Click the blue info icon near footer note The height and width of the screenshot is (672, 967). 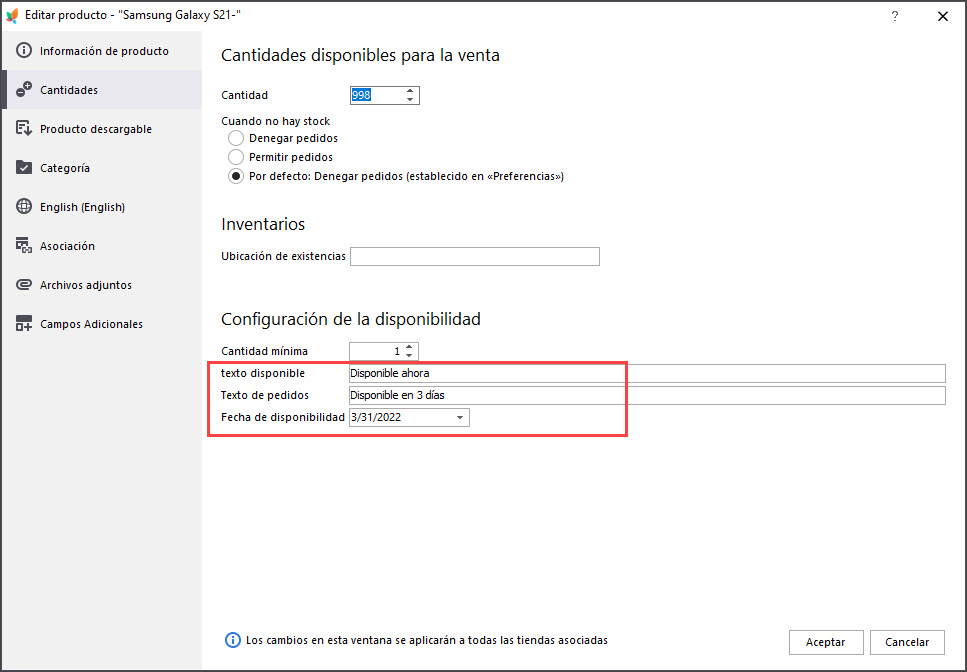coord(232,640)
